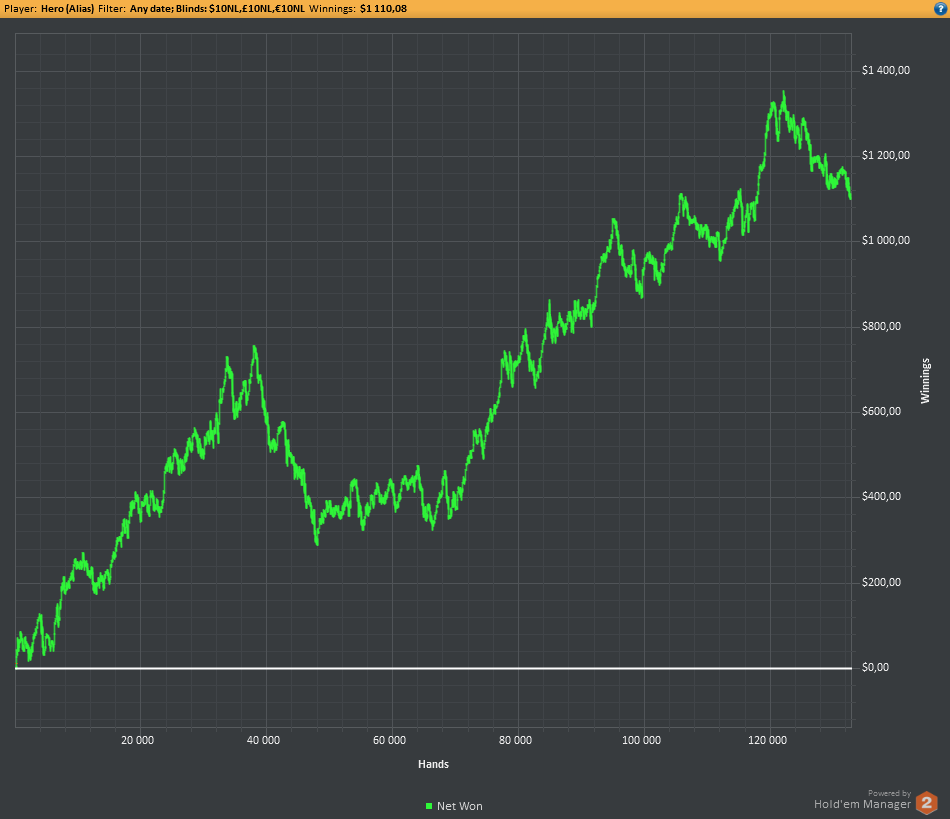This screenshot has height=819, width=950.
Task: Click the 40 000 hands axis label
Action: (x=264, y=740)
